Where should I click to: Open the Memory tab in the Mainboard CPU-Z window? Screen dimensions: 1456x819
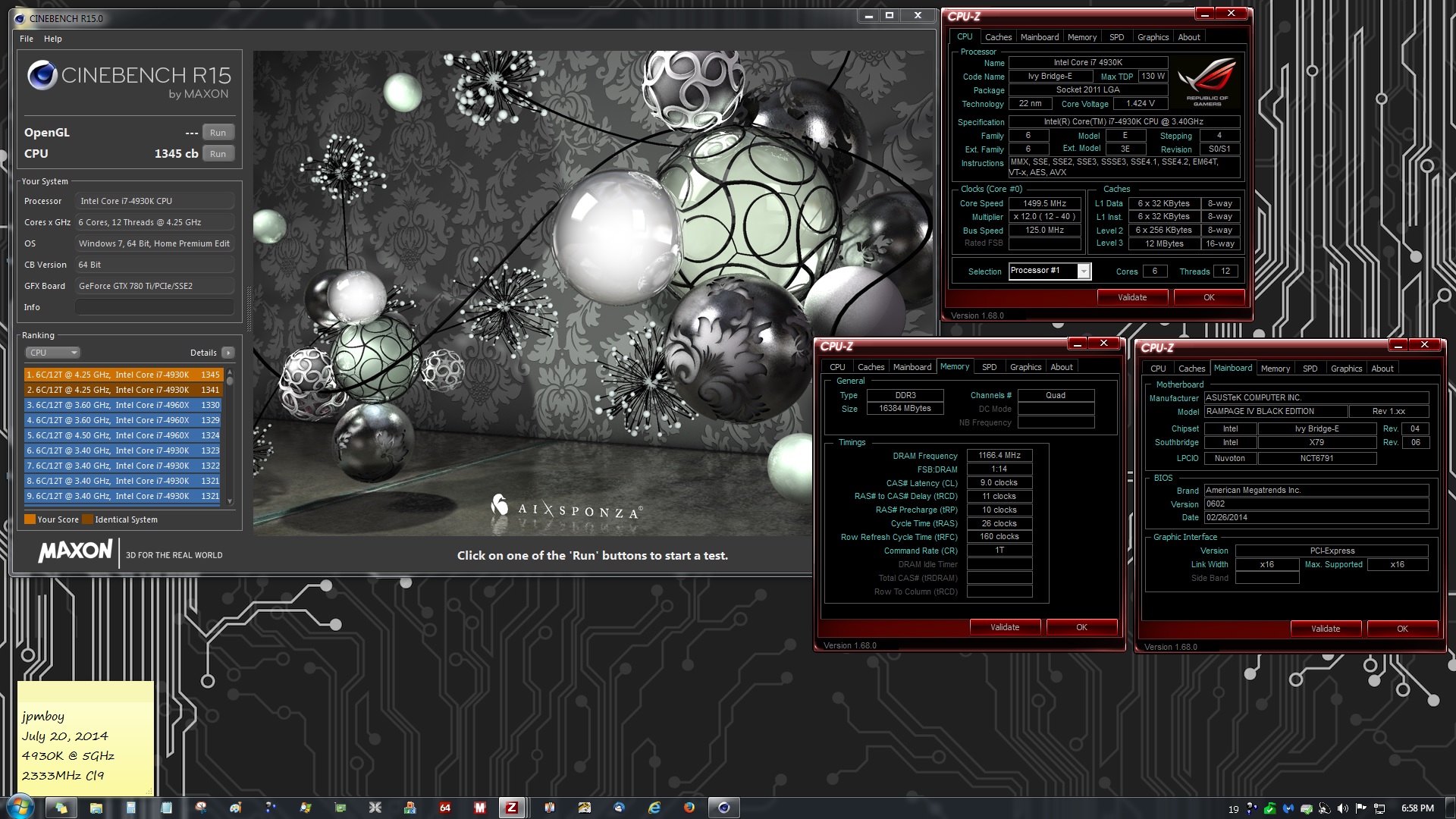1276,369
